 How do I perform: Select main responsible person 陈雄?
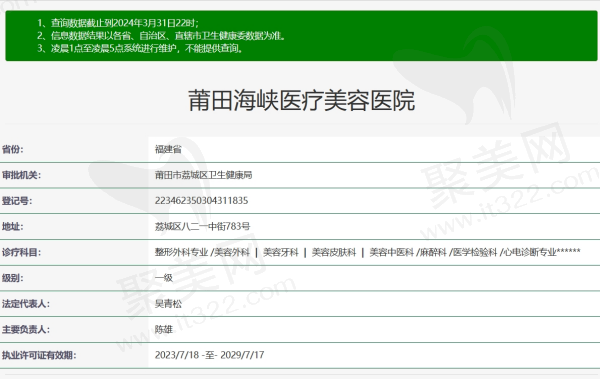pyautogui.click(x=164, y=330)
